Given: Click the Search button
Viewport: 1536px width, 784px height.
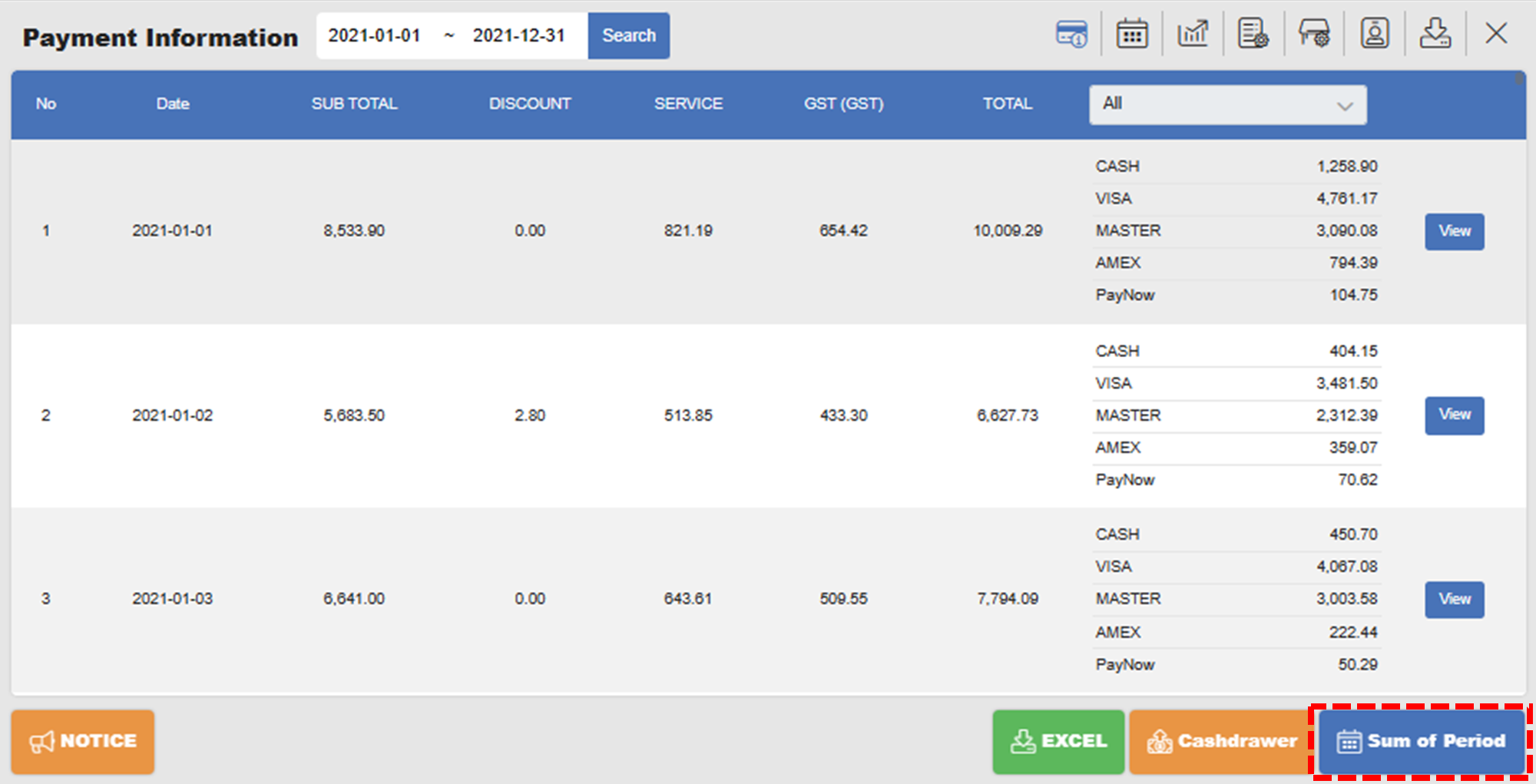Looking at the screenshot, I should pos(628,35).
